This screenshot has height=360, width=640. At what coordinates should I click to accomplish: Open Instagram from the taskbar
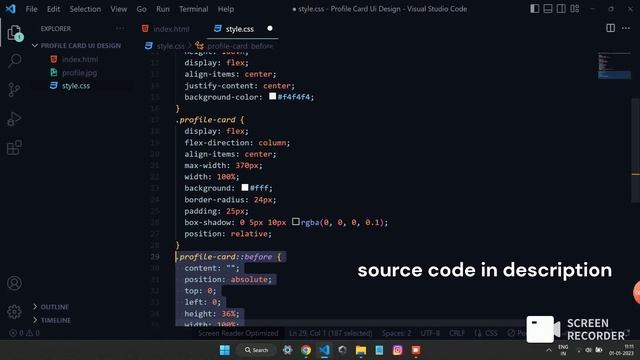click(x=398, y=350)
